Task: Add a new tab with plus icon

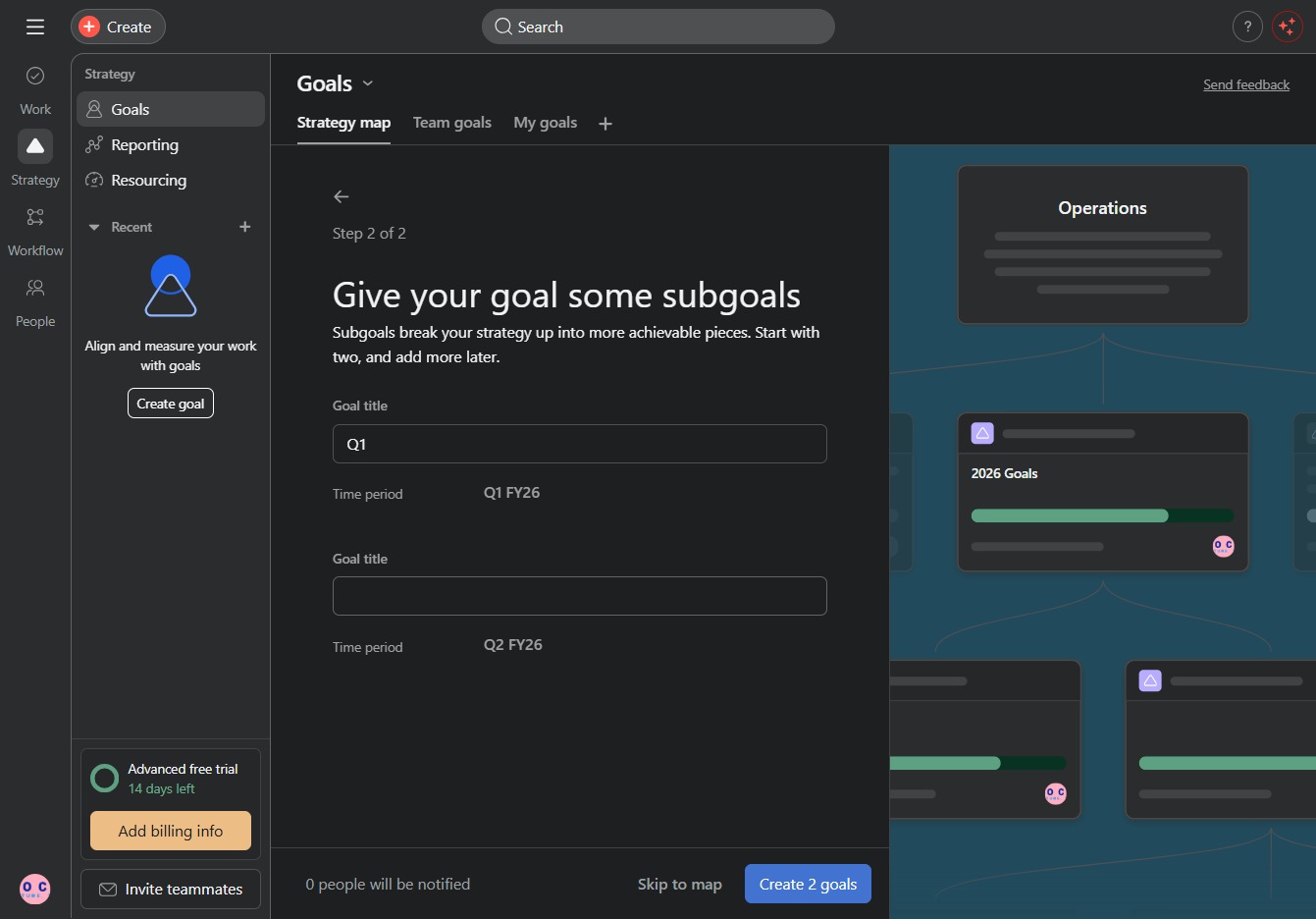Action: pos(605,124)
